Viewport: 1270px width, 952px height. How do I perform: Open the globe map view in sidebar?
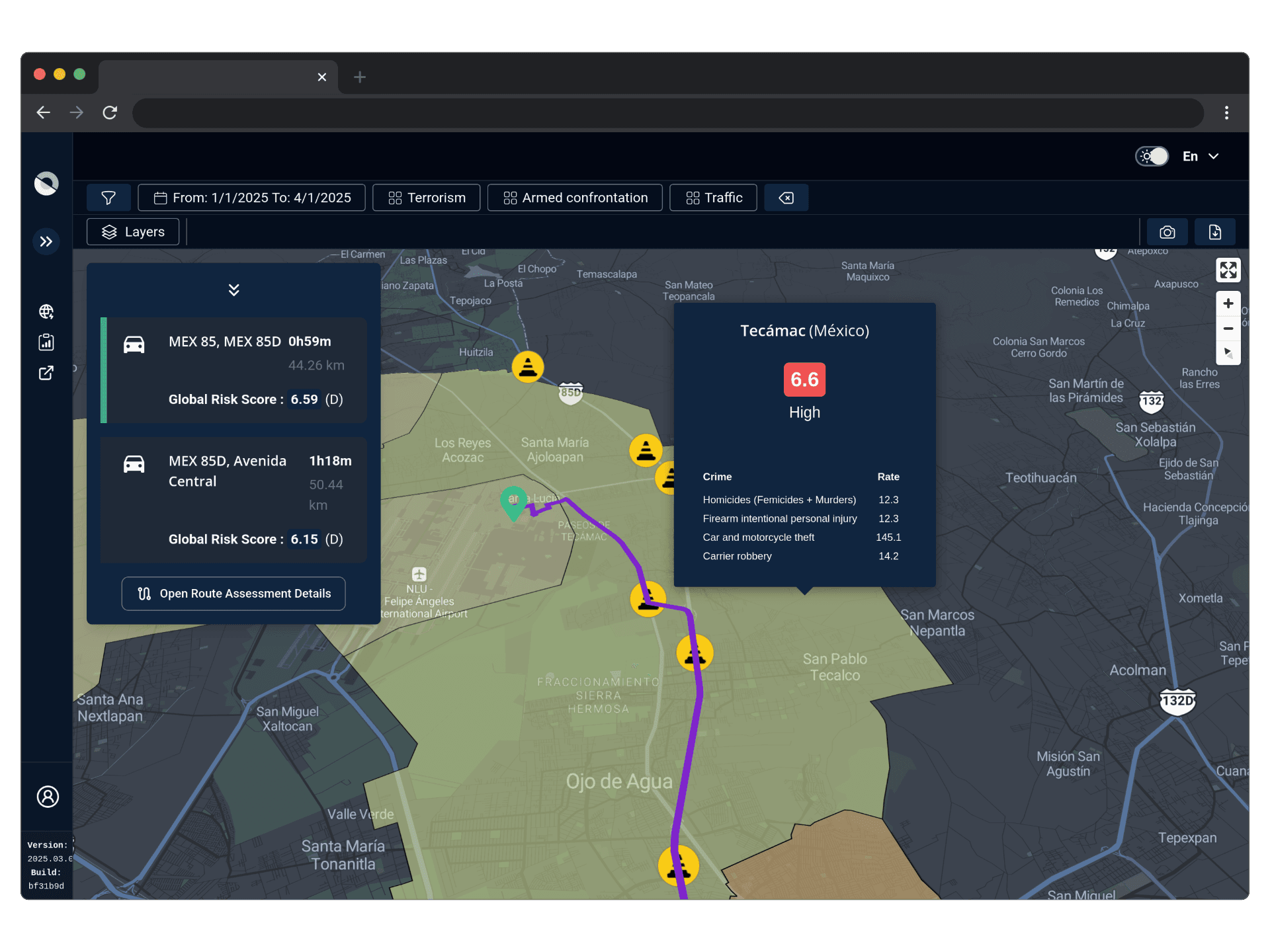46,311
